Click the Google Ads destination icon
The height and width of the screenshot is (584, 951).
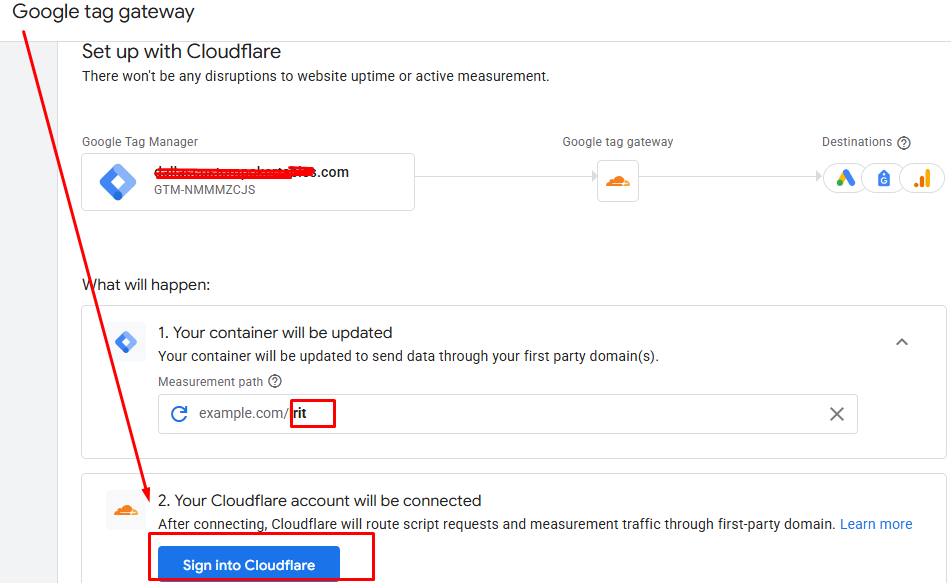(845, 178)
